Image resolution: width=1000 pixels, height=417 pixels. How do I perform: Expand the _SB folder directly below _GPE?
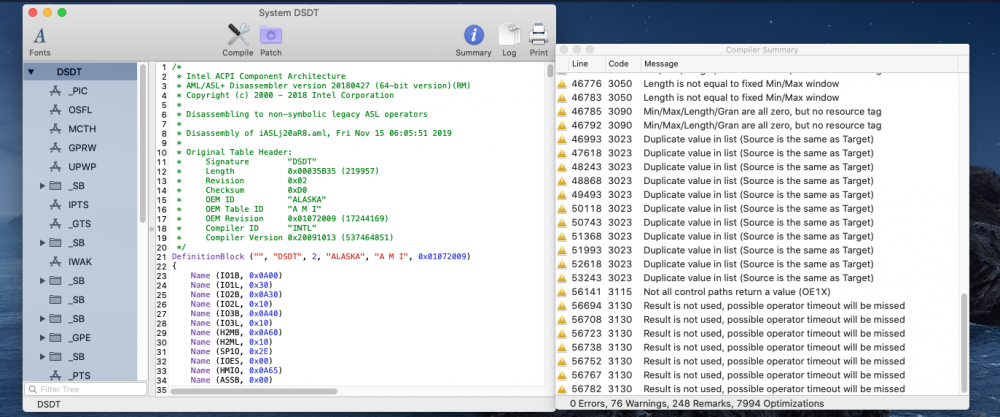(x=43, y=356)
